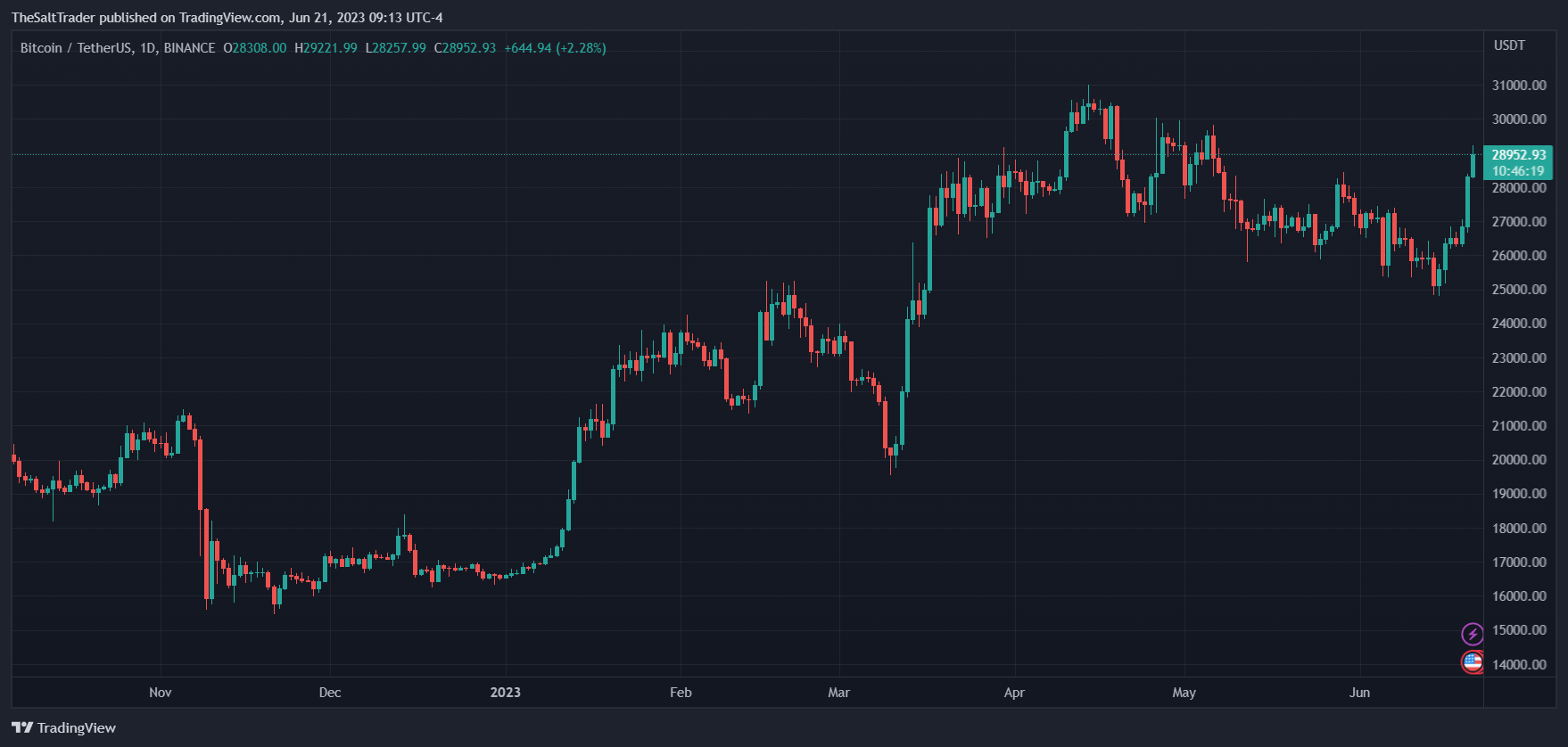Click the TradingView logo in the footer
1568x747 pixels.
(64, 728)
